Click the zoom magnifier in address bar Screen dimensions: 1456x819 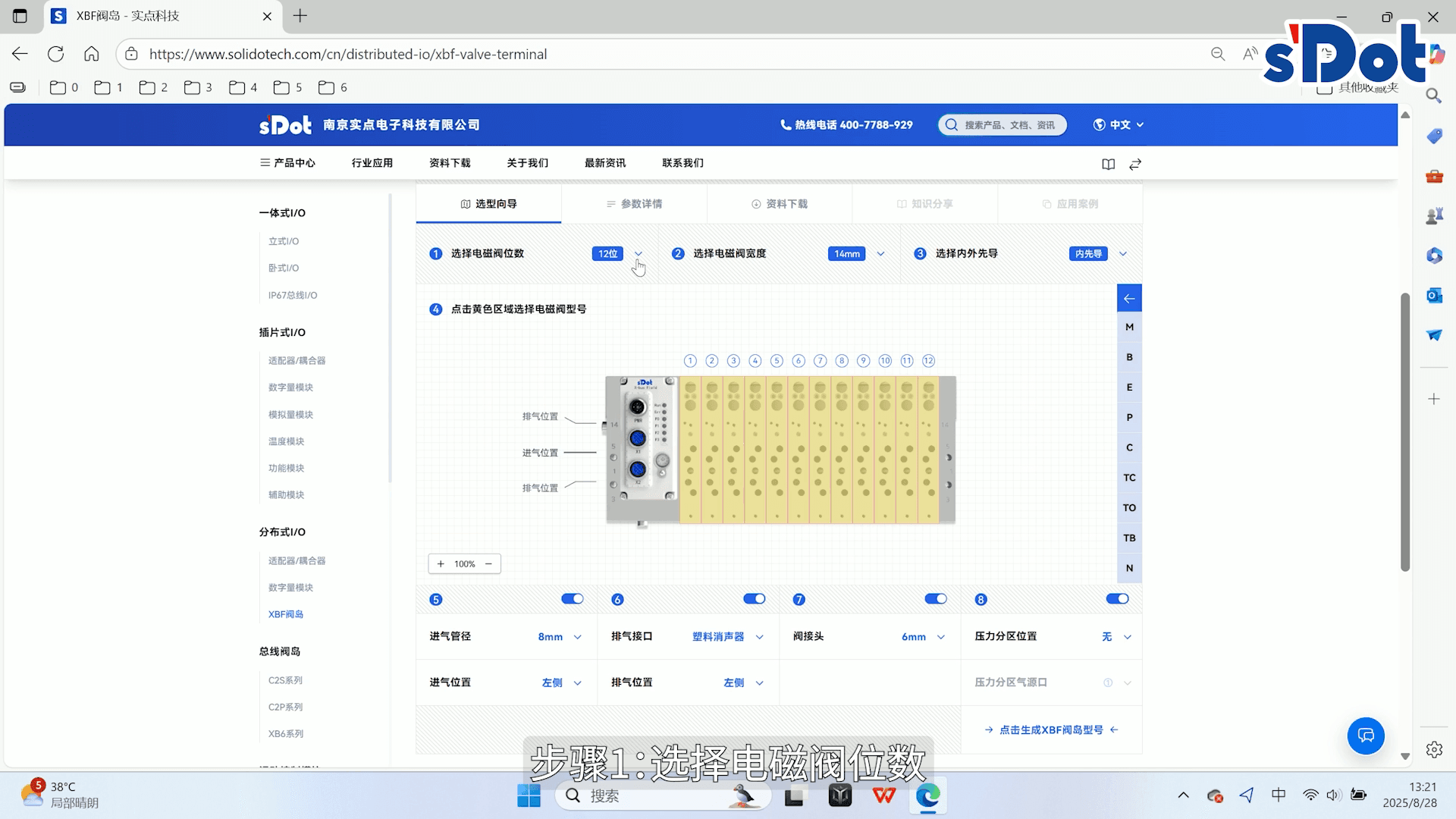point(1218,54)
